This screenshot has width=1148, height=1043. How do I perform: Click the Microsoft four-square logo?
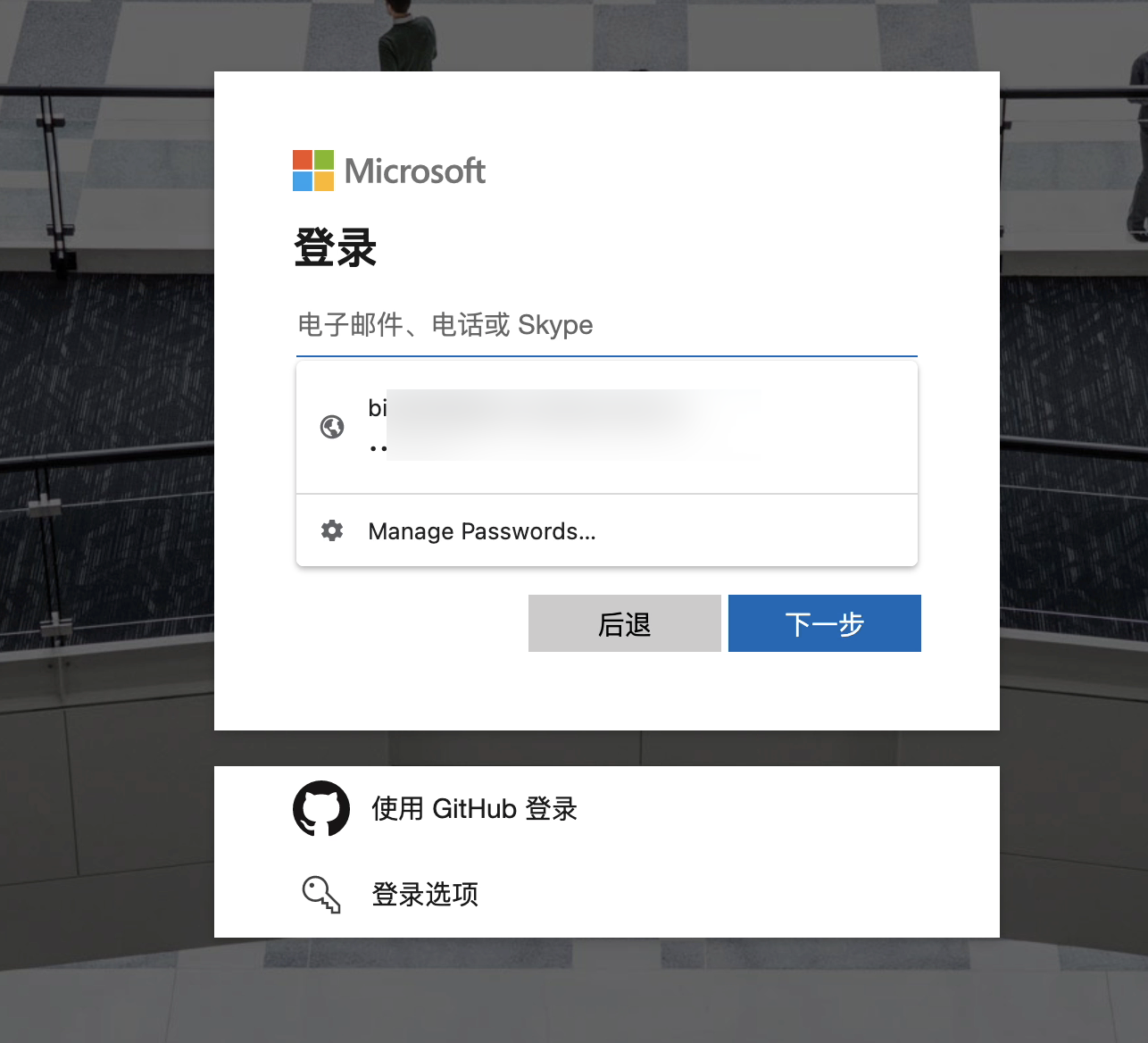(x=313, y=171)
